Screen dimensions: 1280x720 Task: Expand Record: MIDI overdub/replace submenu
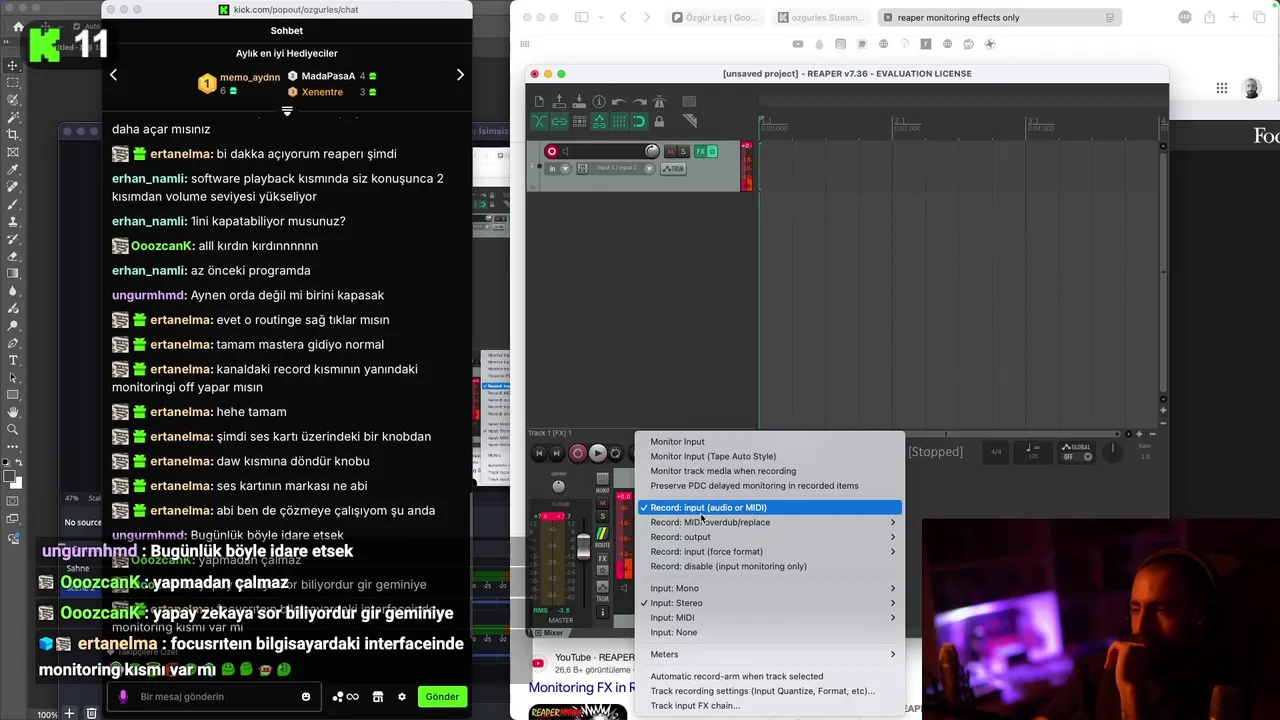click(x=770, y=522)
